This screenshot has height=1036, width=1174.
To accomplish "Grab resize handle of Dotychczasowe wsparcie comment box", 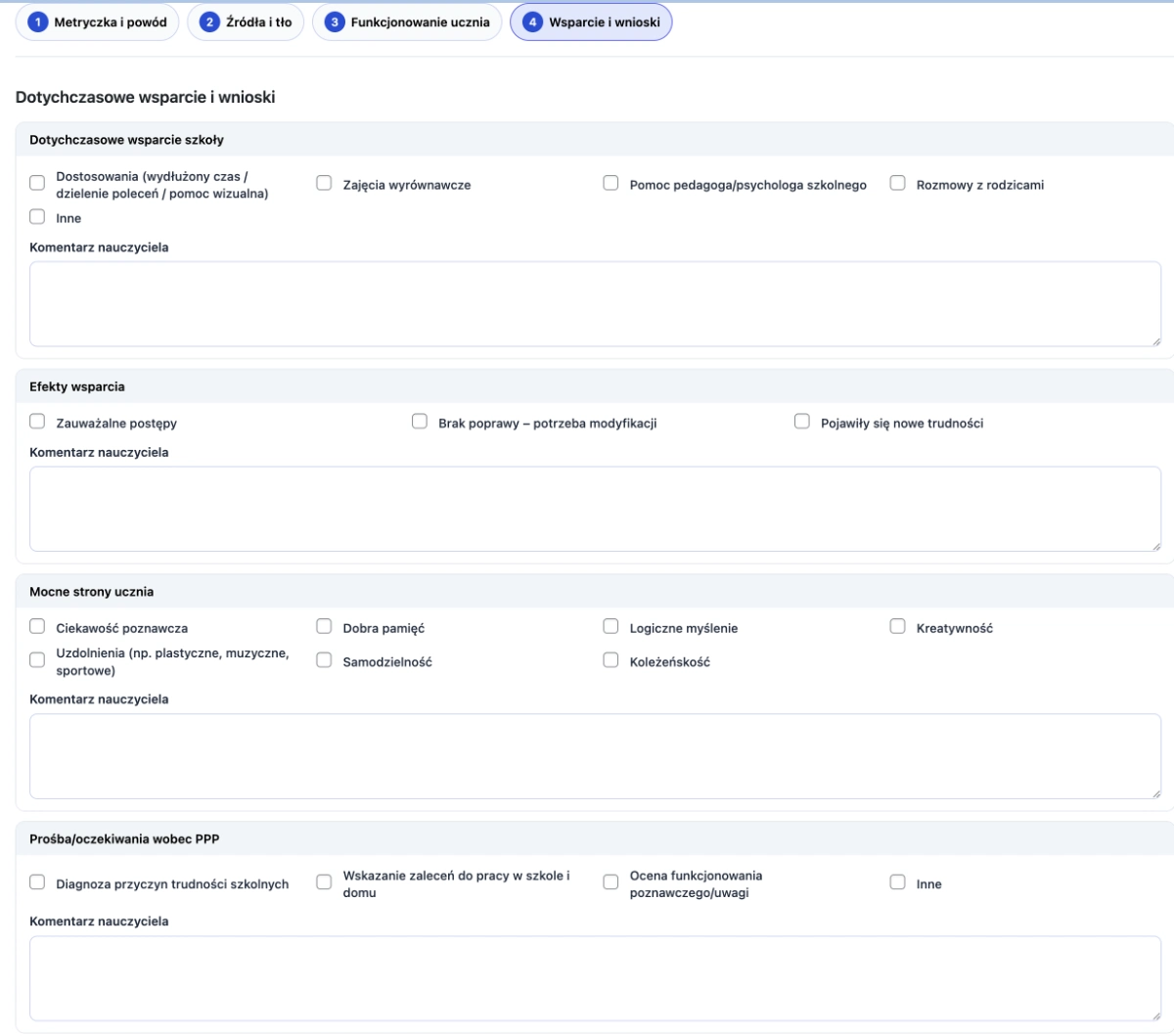I will pos(1155,340).
